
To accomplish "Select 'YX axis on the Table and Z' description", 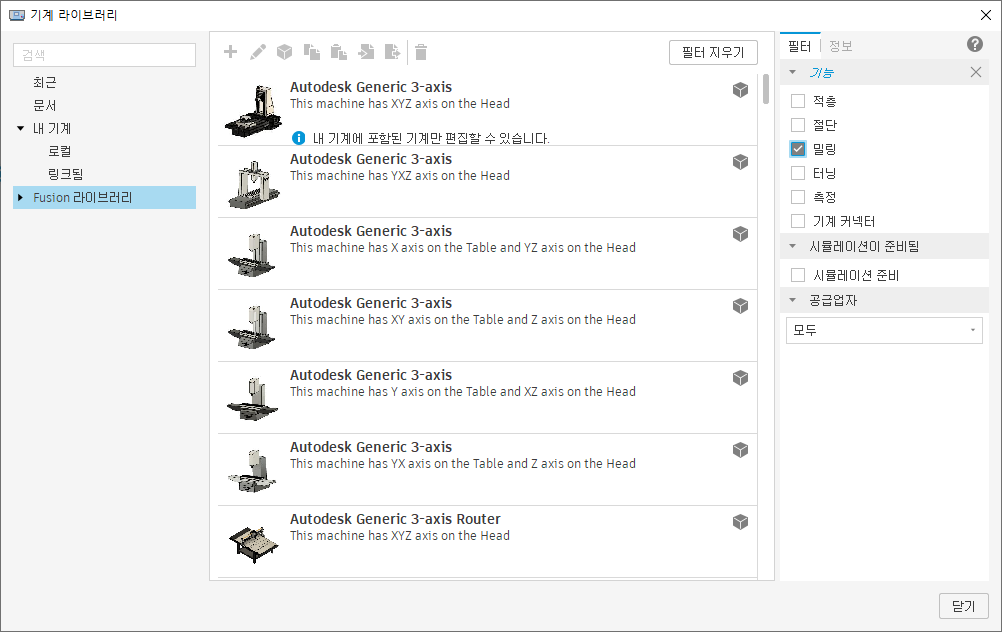I will pyautogui.click(x=461, y=464).
